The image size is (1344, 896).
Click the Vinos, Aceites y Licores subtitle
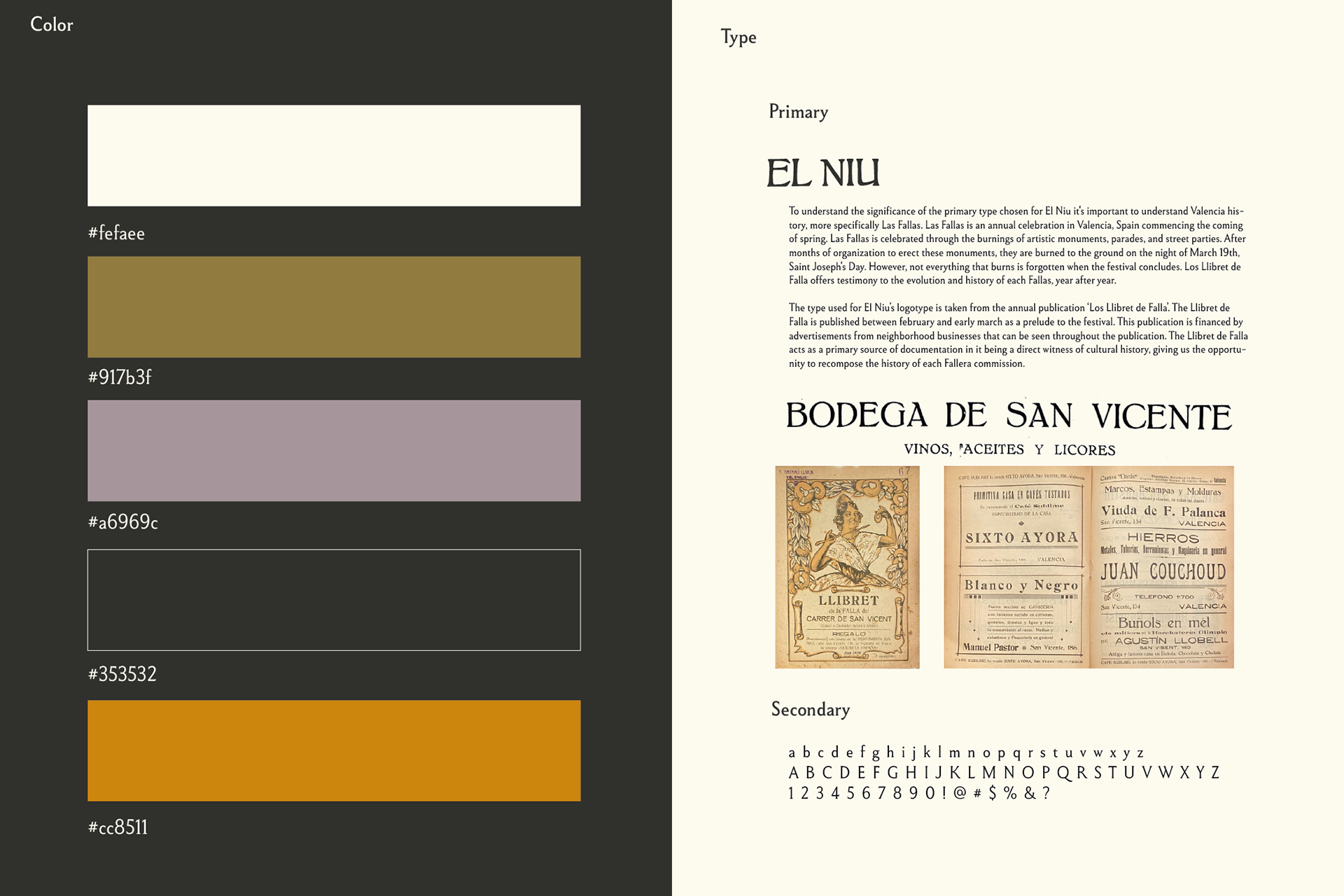tap(1009, 449)
